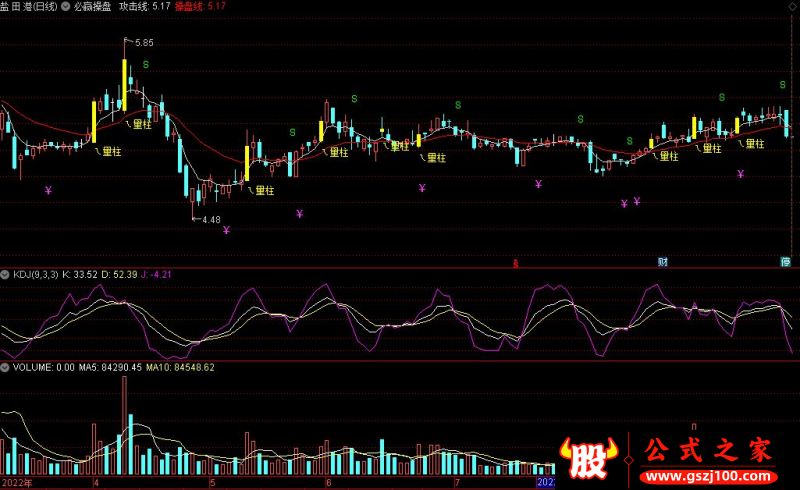This screenshot has width=800, height=490.
Task: Open the indicator dropdown beside 盐田港(日线)
Action: click(66, 7)
